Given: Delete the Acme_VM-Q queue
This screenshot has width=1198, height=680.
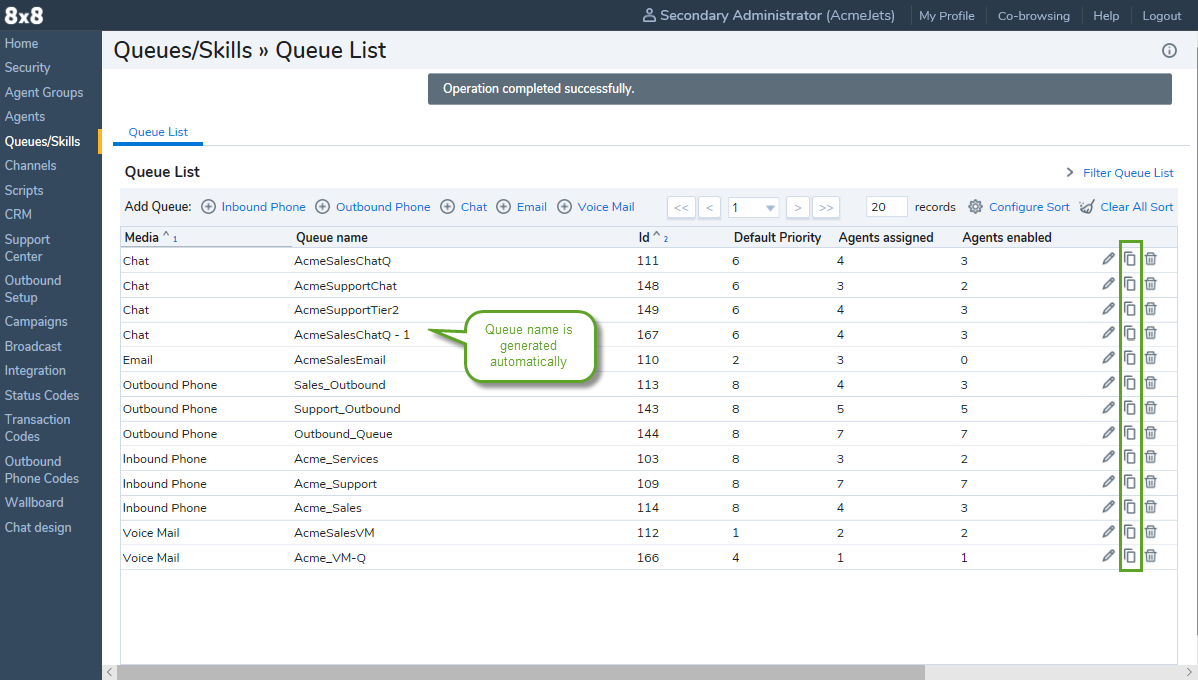Looking at the screenshot, I should pyautogui.click(x=1151, y=556).
